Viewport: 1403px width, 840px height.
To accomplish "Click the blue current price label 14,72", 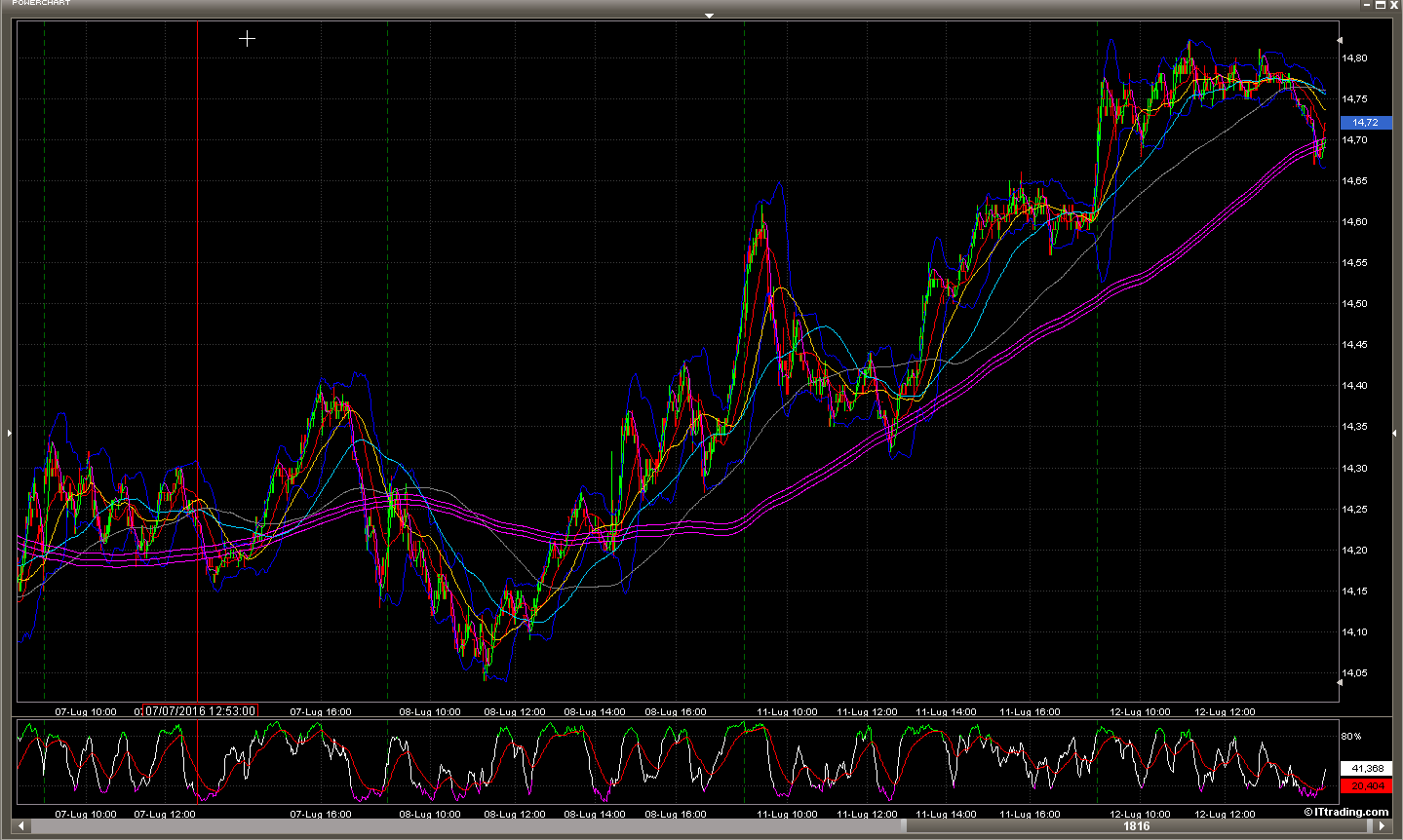I will (1365, 123).
